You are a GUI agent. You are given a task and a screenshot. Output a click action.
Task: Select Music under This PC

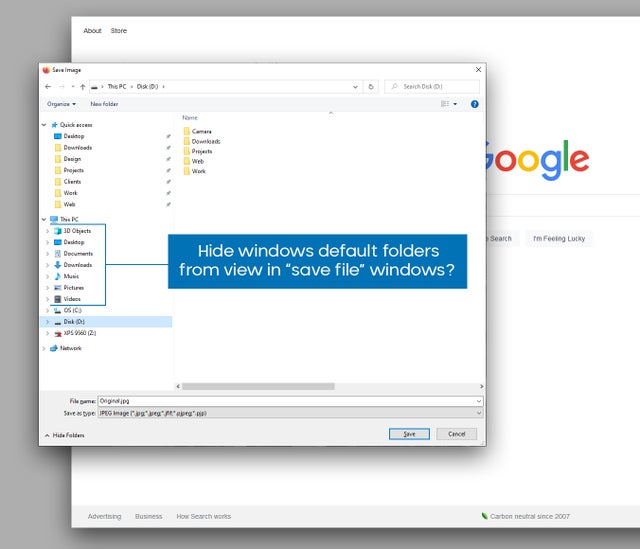(71, 276)
